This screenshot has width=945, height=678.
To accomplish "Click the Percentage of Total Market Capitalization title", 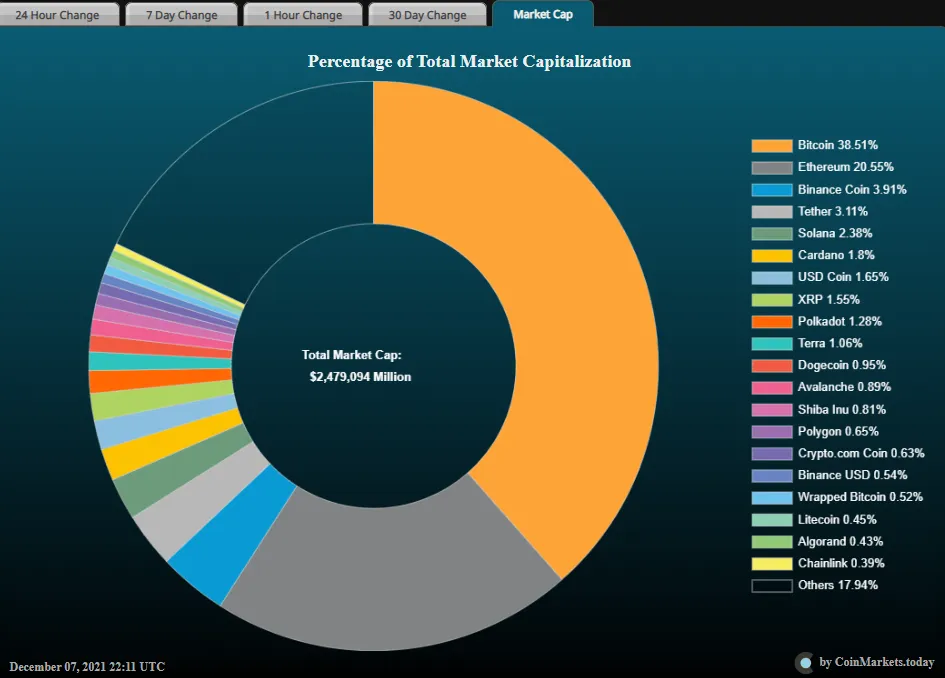I will [x=469, y=61].
